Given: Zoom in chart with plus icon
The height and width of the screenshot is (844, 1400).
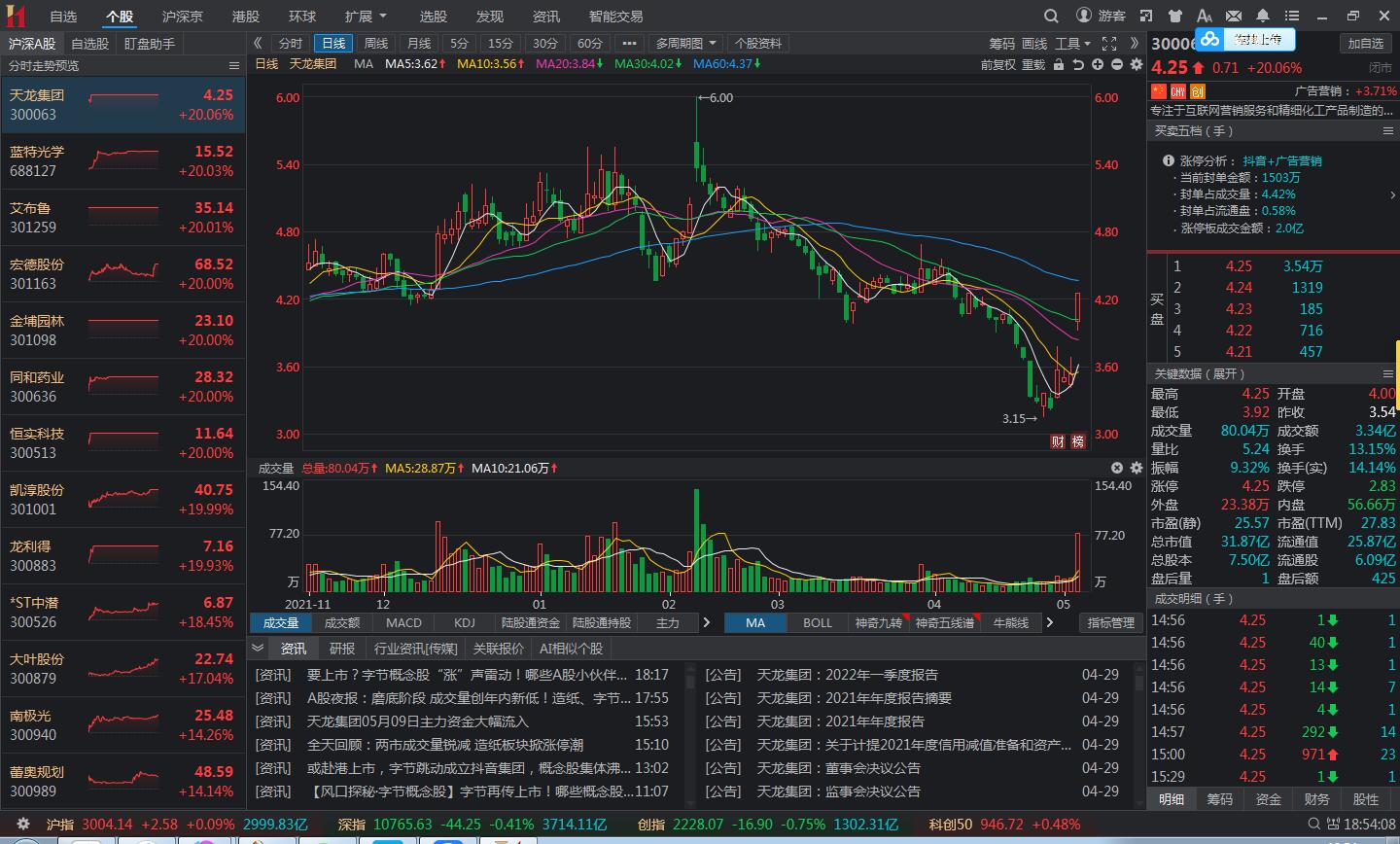Looking at the screenshot, I should point(1098,64).
